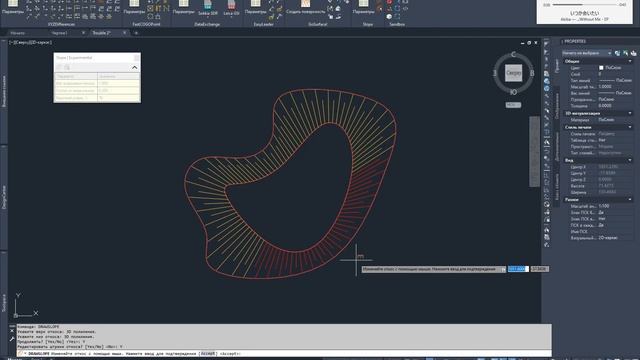Open the Внешние ссылки side palette tab

tap(4, 91)
